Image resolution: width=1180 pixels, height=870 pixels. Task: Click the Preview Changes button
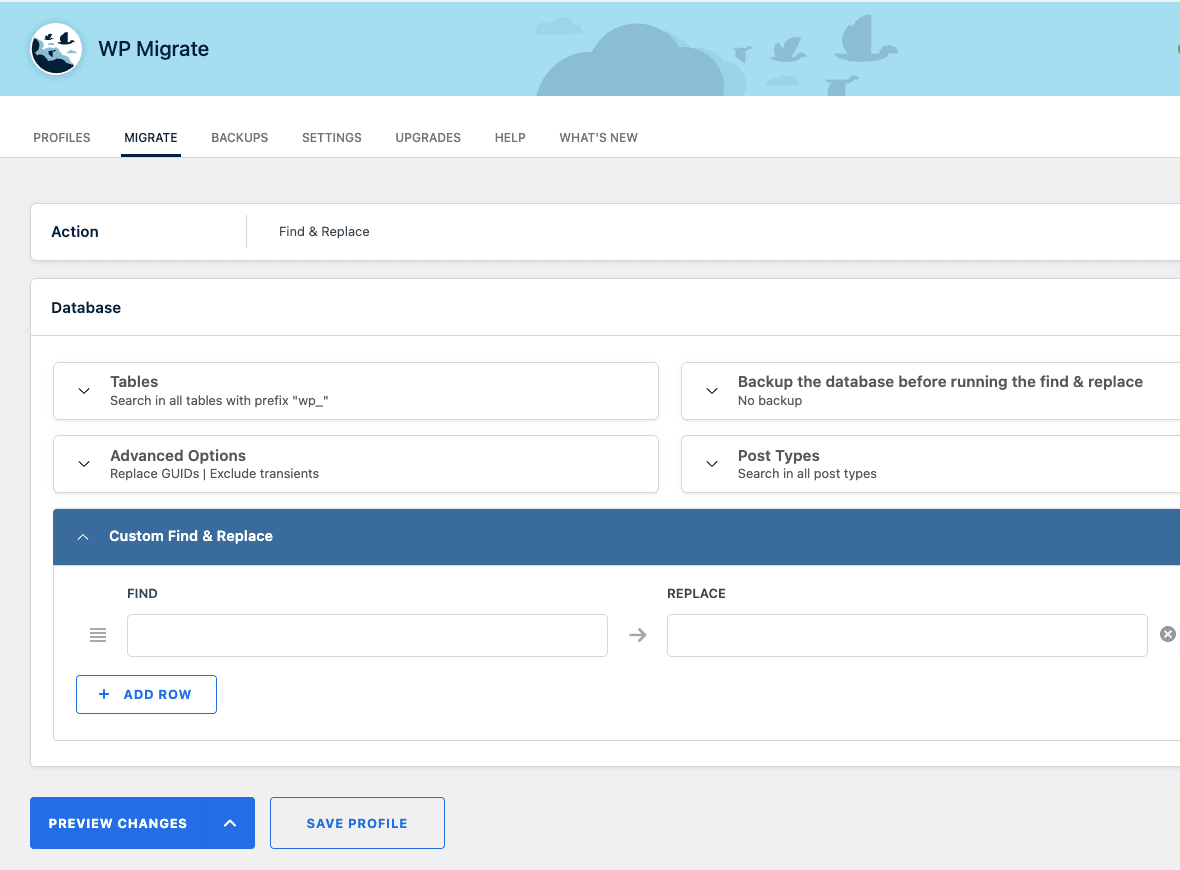(117, 823)
